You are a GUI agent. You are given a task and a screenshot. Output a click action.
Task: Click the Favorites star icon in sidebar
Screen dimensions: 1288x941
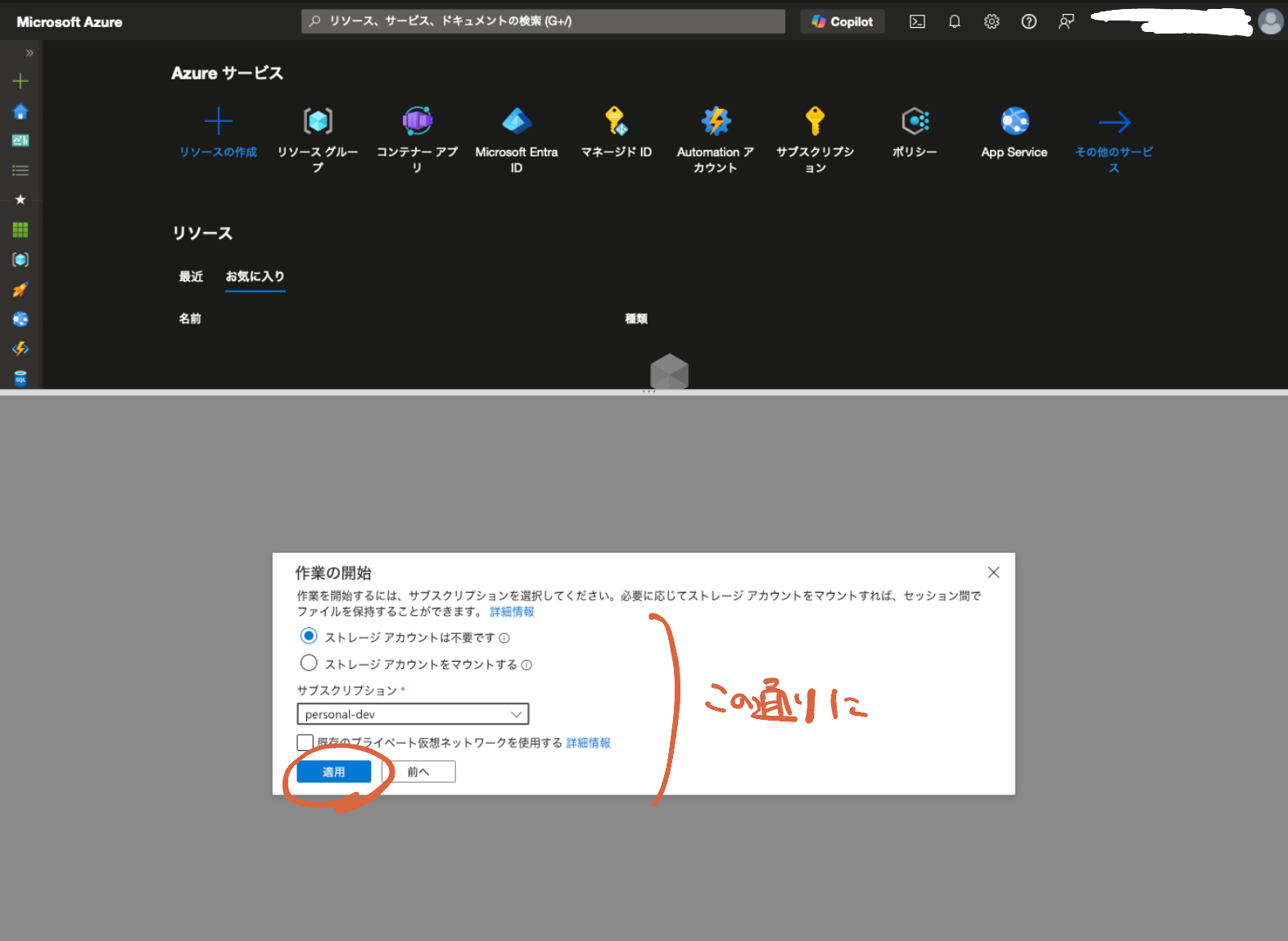[20, 200]
